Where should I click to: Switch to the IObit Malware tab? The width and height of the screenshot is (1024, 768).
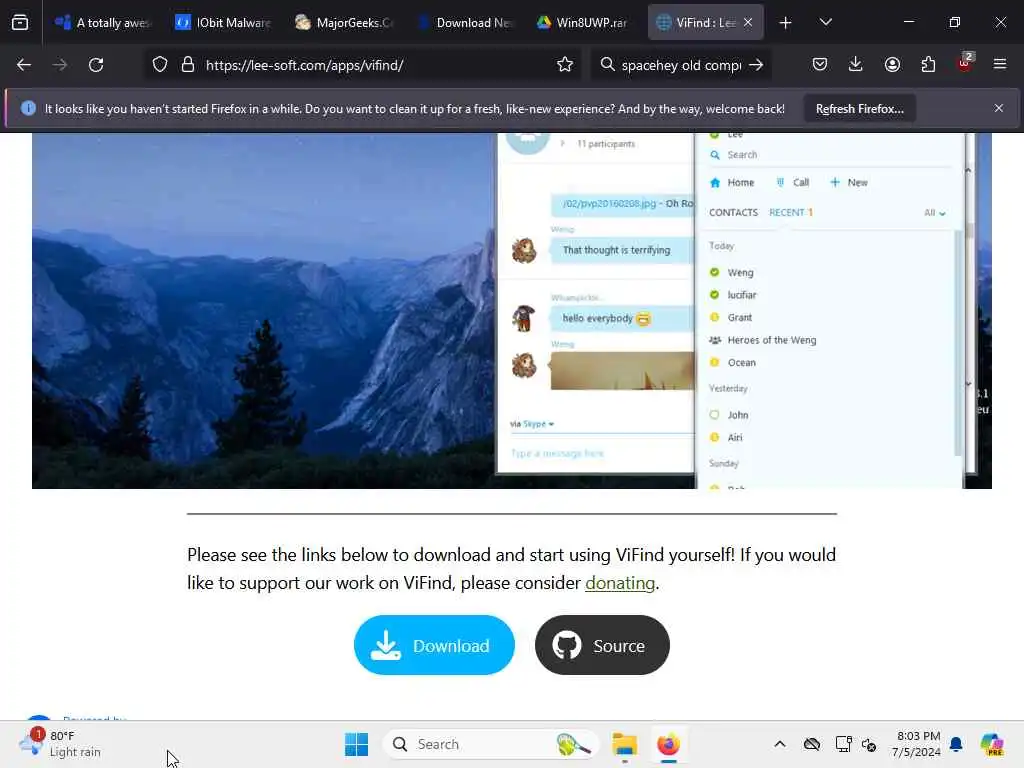click(x=223, y=22)
